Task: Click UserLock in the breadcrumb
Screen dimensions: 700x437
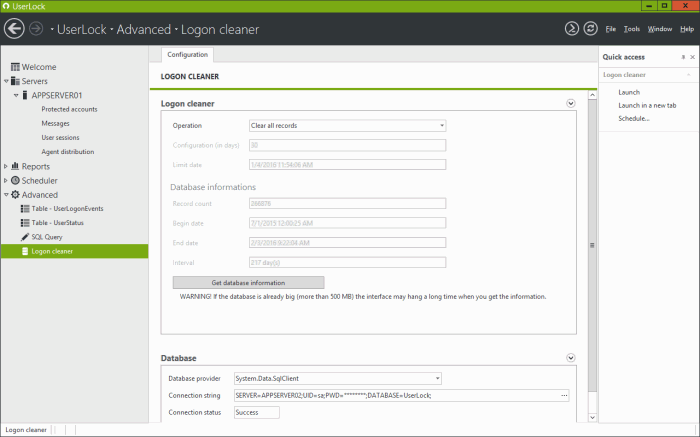Action: click(x=82, y=29)
